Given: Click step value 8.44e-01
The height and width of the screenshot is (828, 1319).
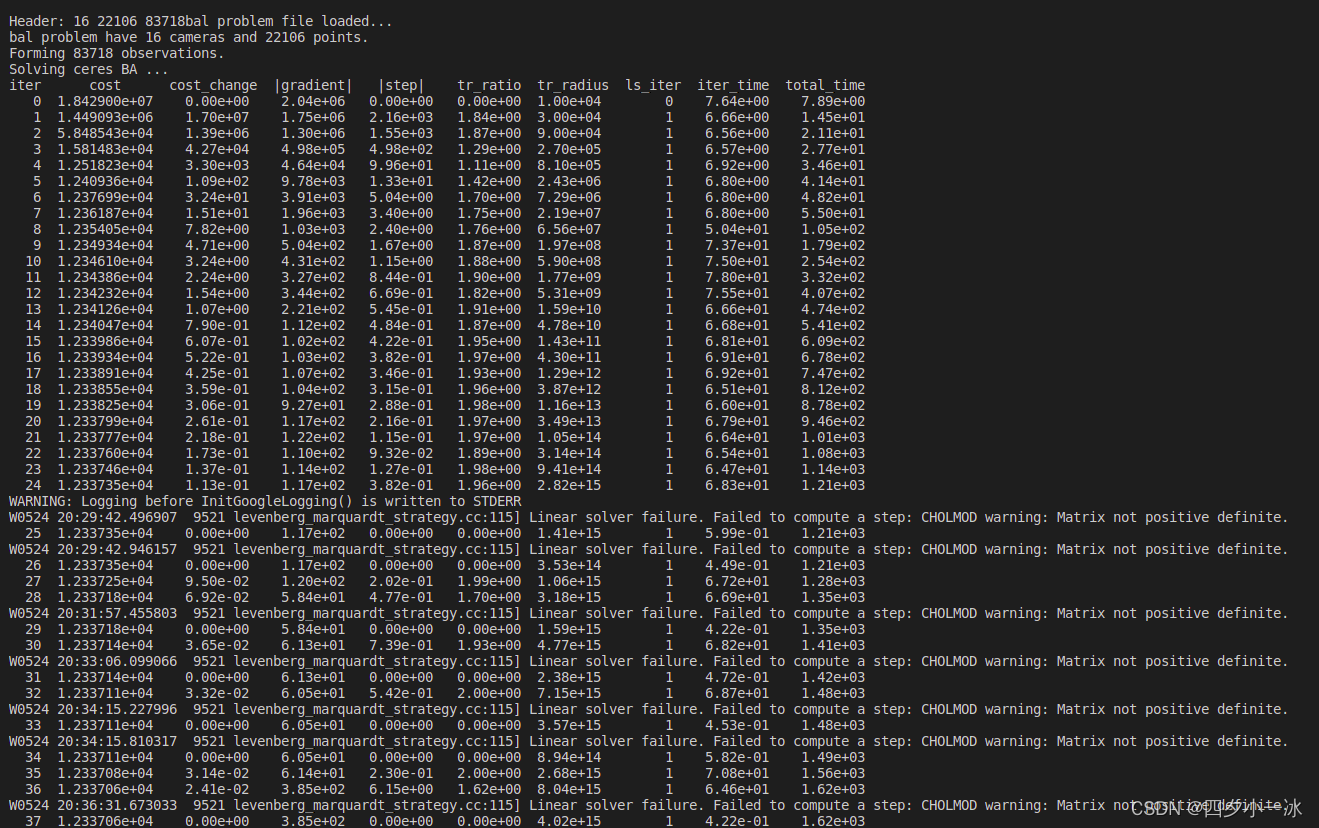Looking at the screenshot, I should click(x=401, y=277).
